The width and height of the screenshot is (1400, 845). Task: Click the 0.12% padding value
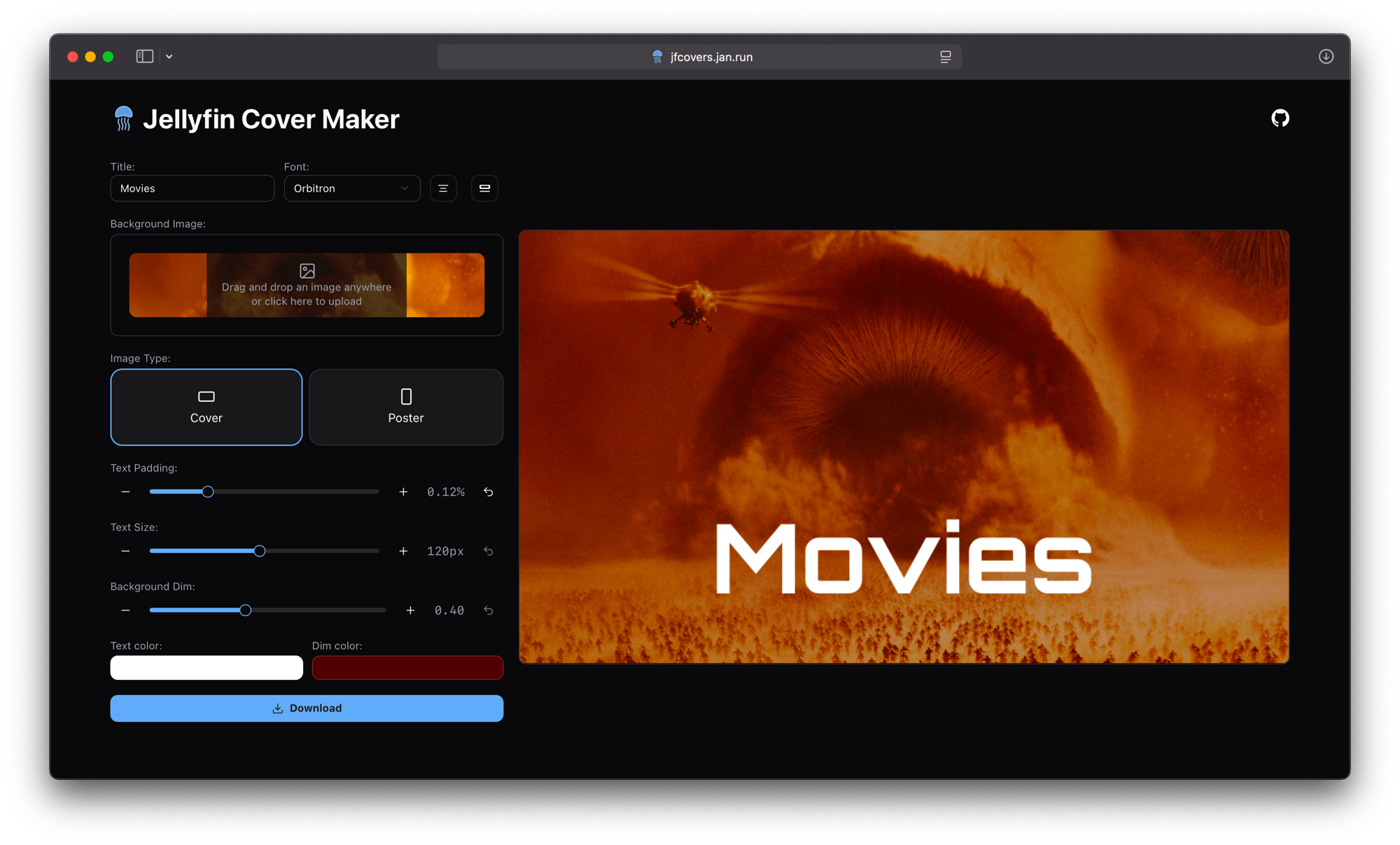click(x=446, y=492)
